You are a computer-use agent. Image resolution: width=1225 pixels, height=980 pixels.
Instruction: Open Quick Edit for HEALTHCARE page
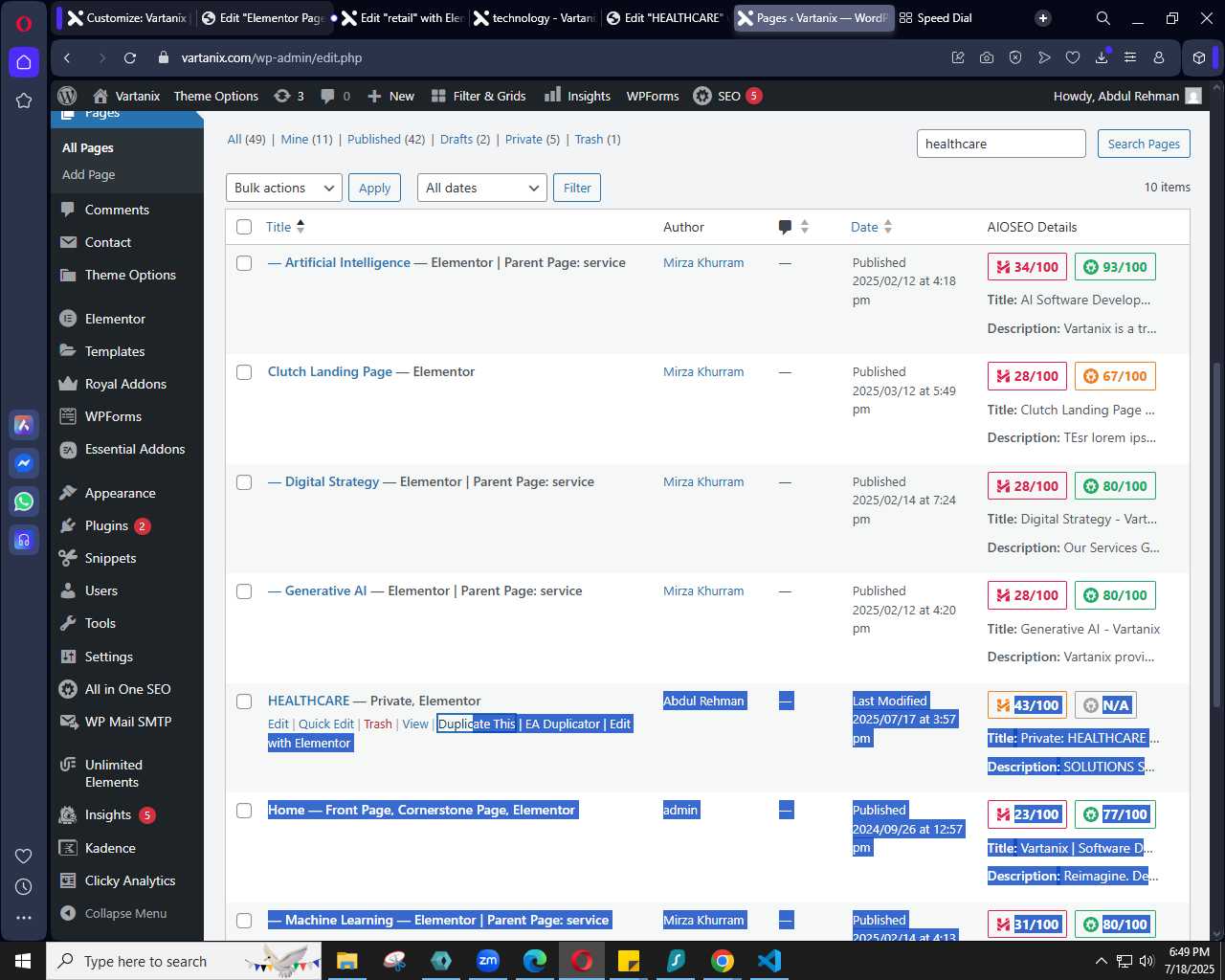[x=326, y=724]
